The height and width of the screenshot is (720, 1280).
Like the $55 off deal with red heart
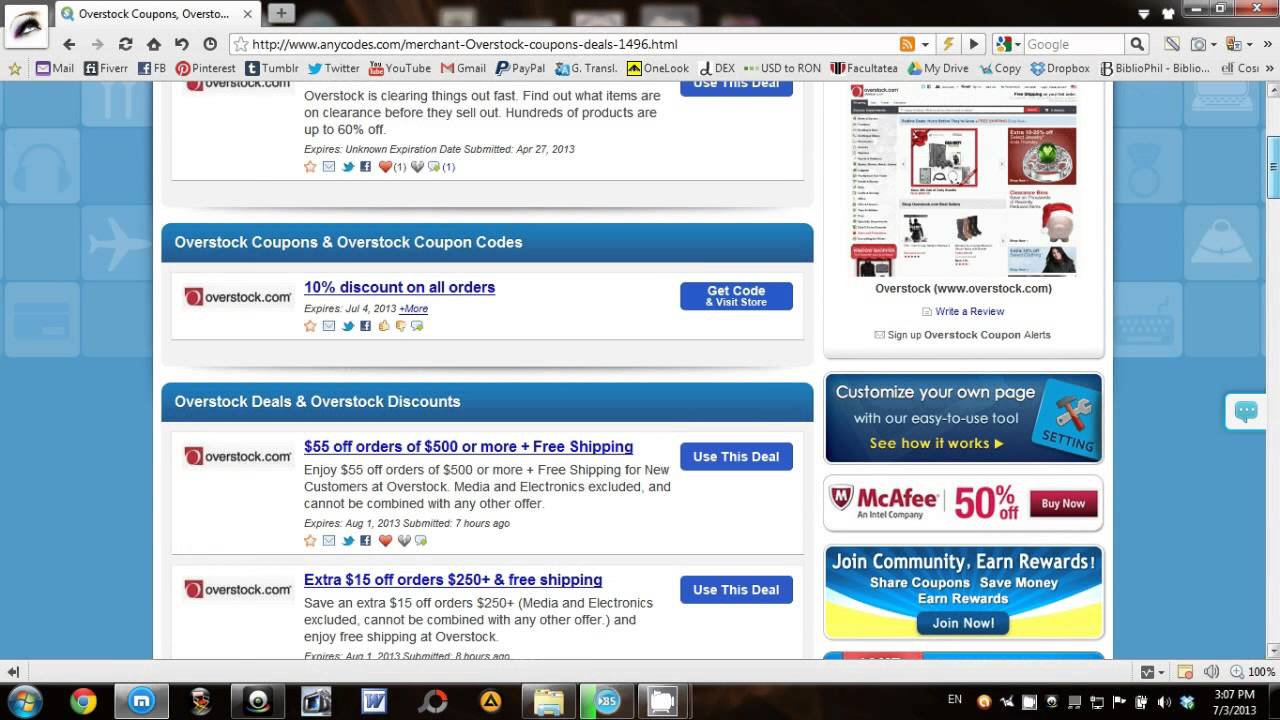coord(385,541)
